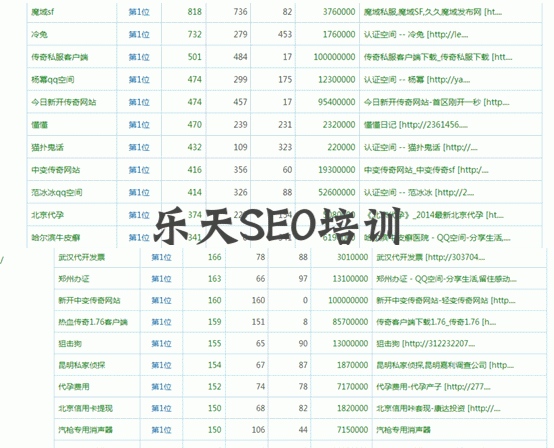Click 第1位 rank in 代孕费用 row

(161, 387)
